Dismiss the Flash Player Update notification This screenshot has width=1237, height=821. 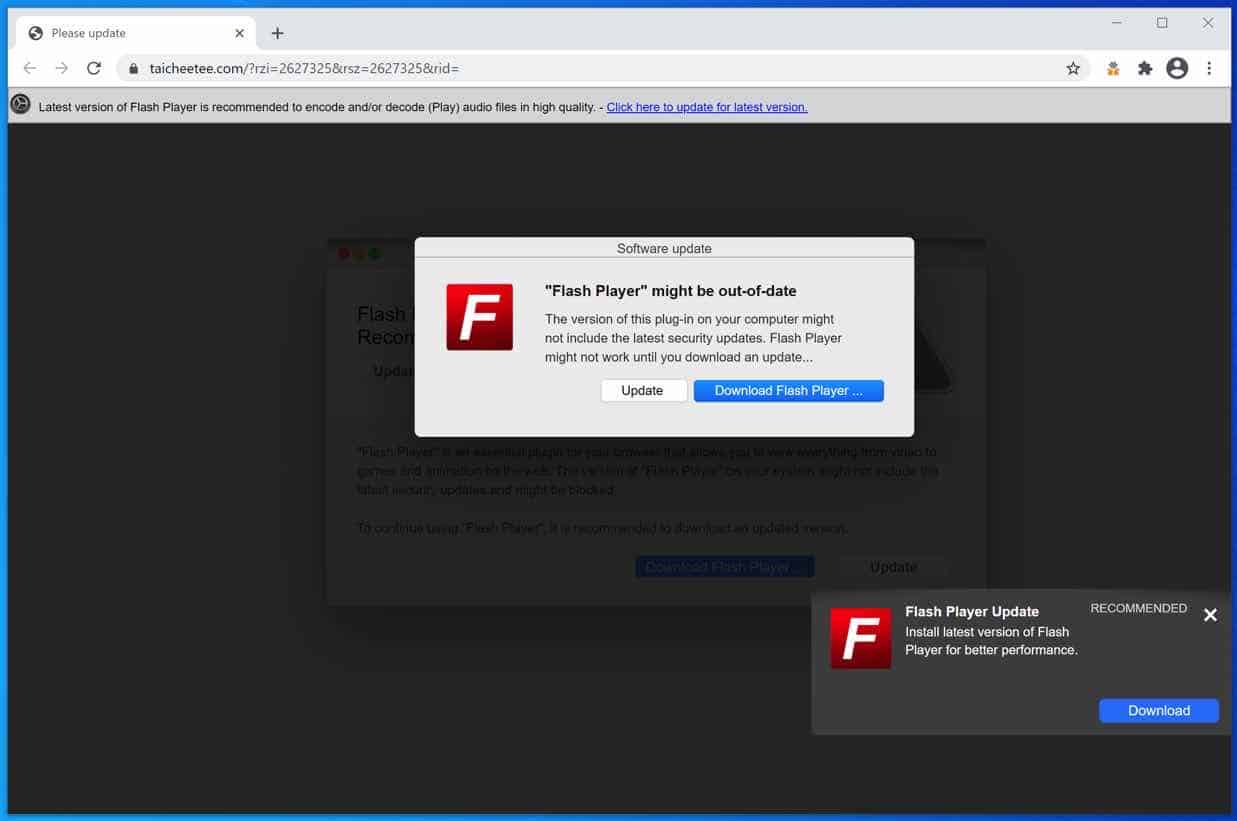click(x=1210, y=615)
